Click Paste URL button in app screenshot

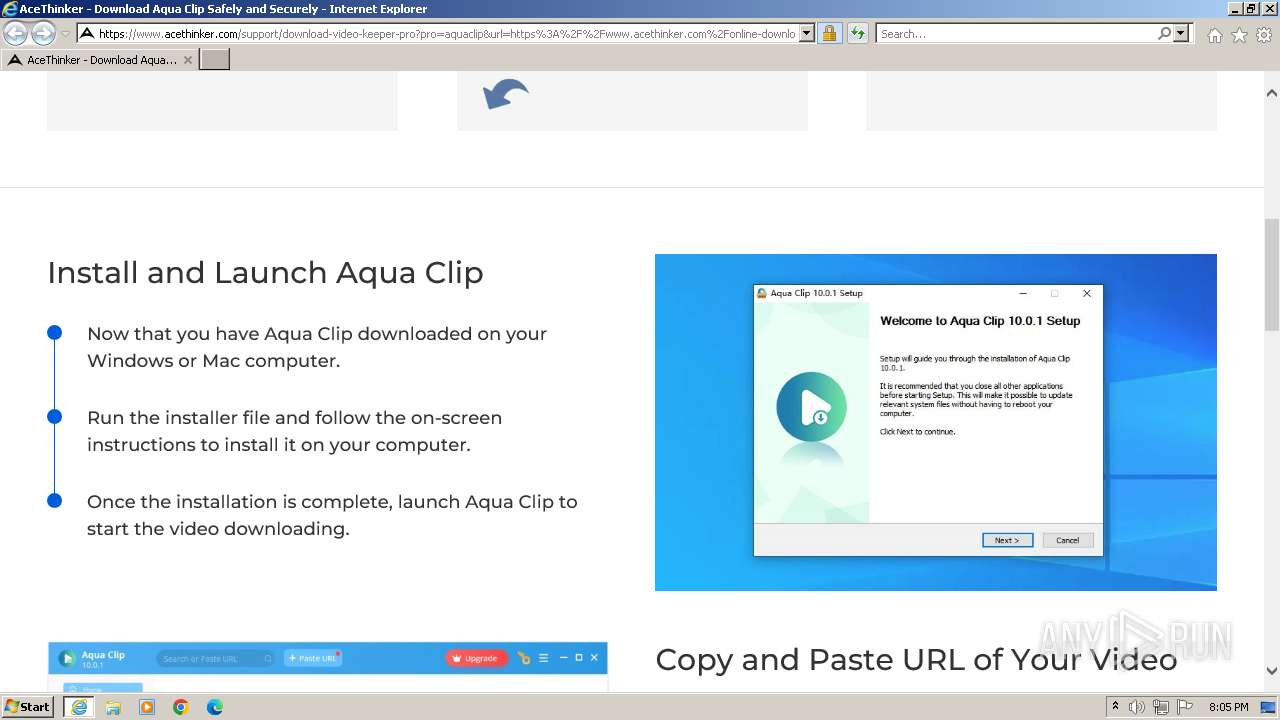point(313,658)
